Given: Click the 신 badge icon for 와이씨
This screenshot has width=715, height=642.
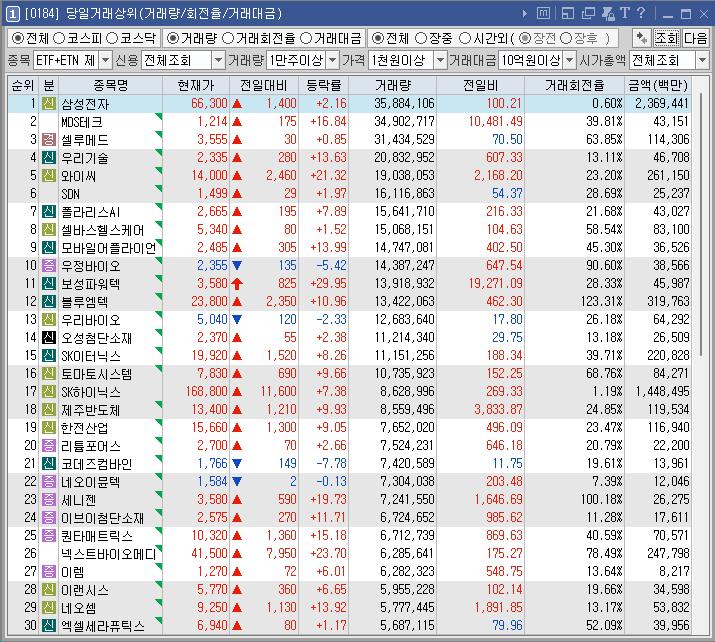Looking at the screenshot, I should [49, 176].
